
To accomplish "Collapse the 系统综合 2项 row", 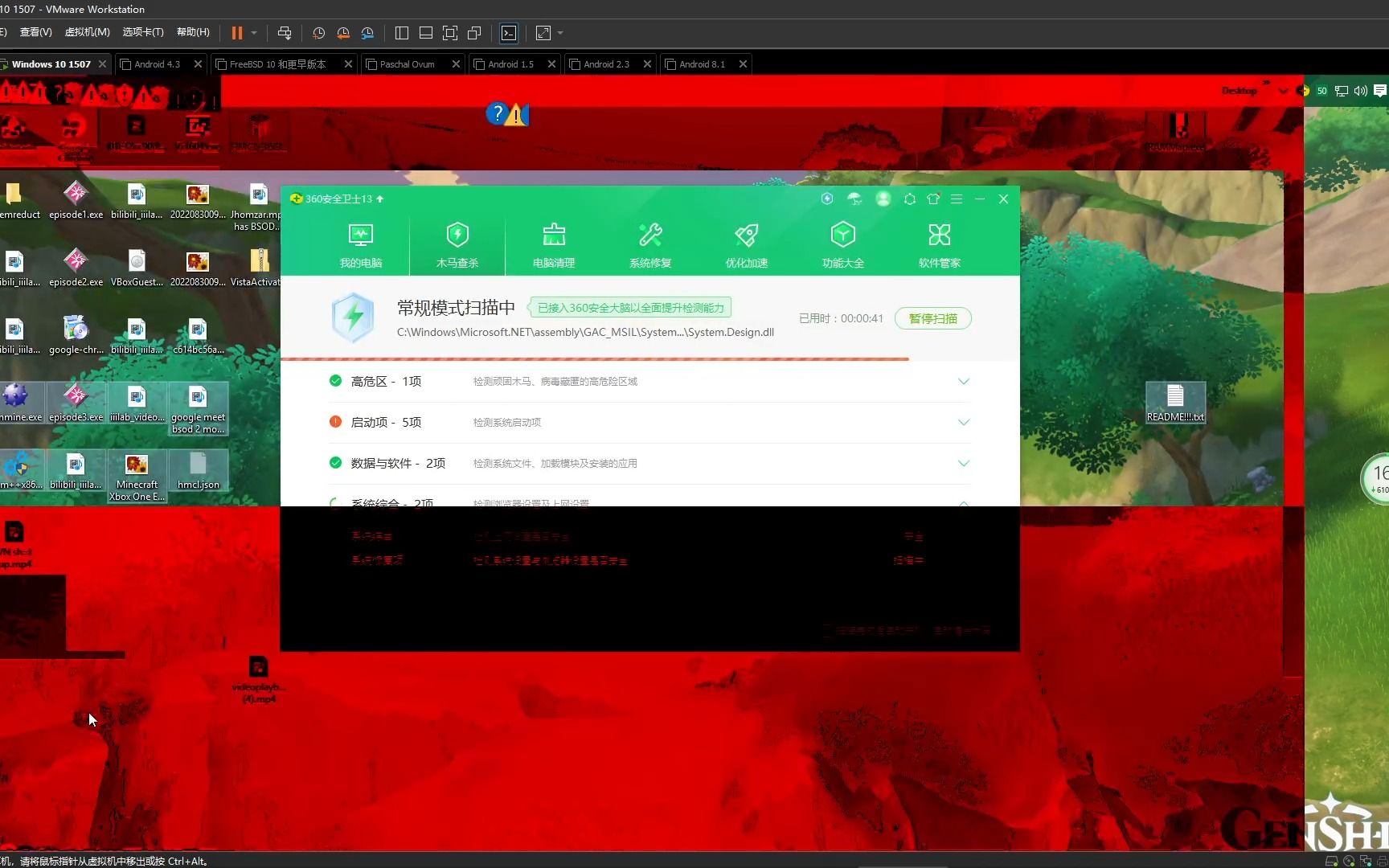I will click(x=964, y=503).
